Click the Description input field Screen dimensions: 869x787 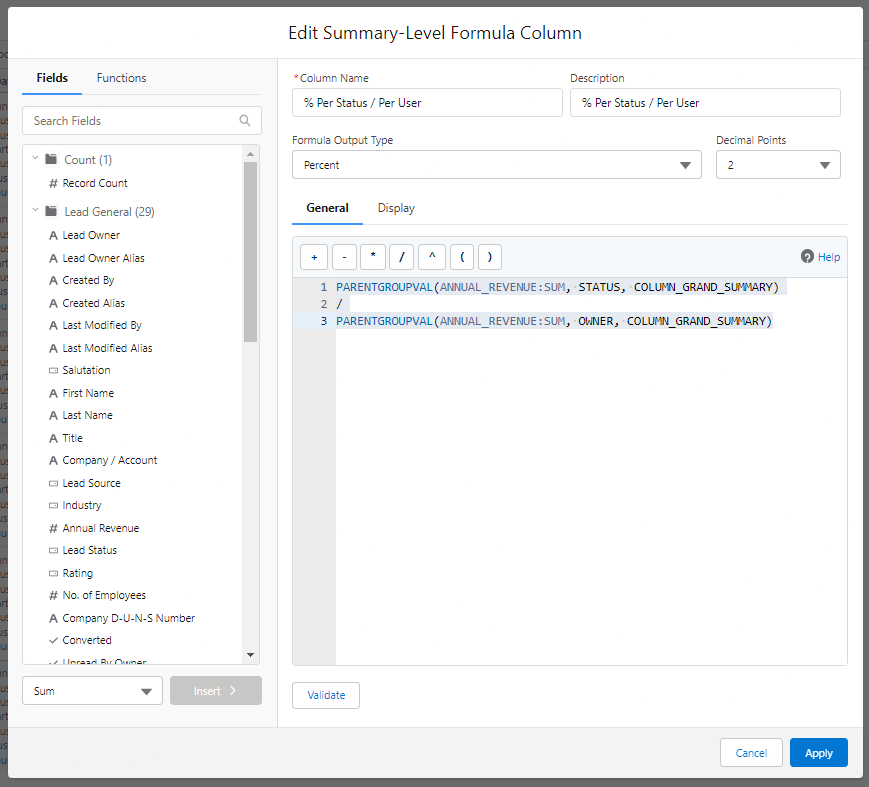705,103
